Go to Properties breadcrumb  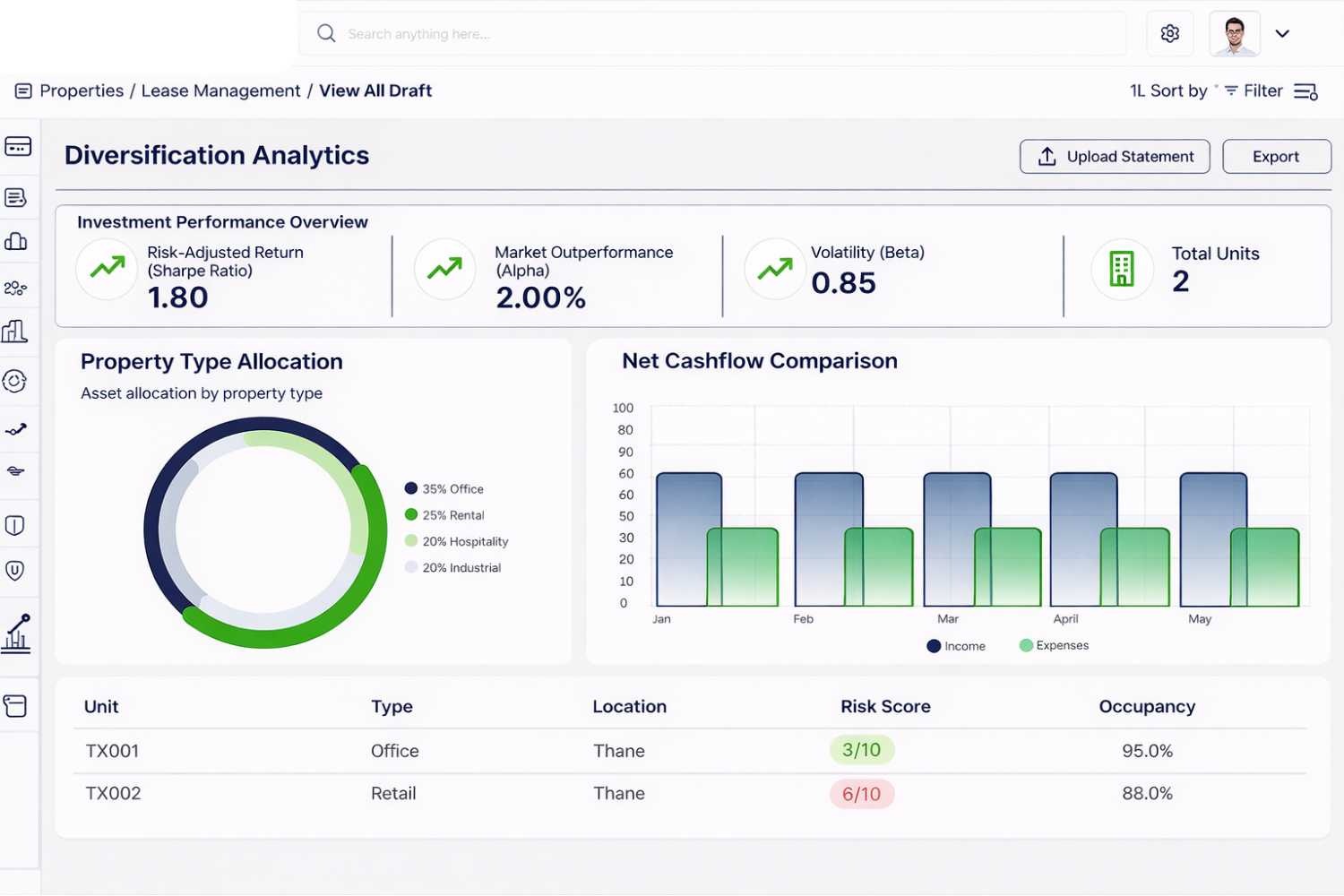click(82, 91)
